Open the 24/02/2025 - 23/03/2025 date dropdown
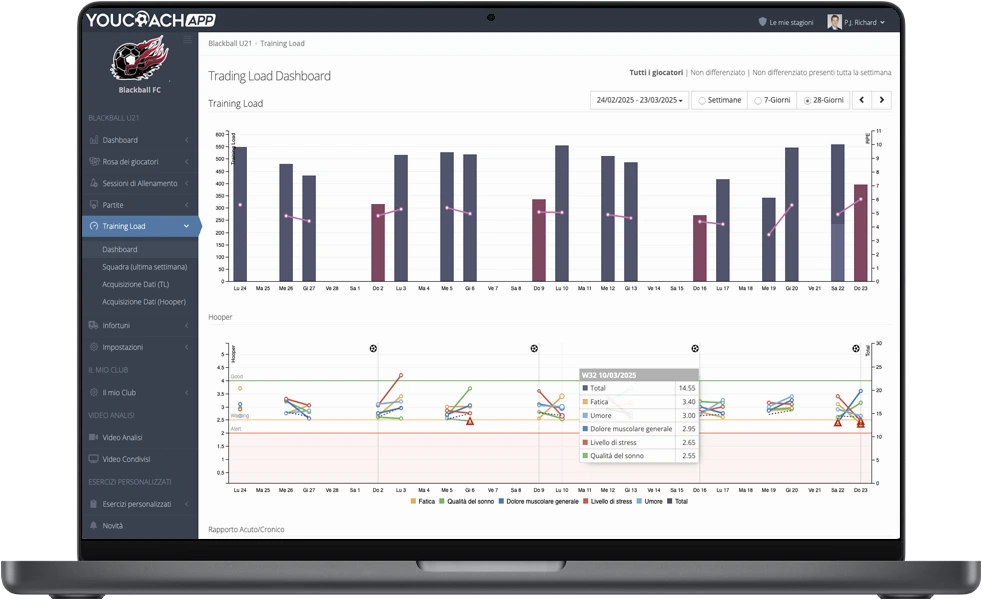The width and height of the screenshot is (982, 600). tap(640, 100)
